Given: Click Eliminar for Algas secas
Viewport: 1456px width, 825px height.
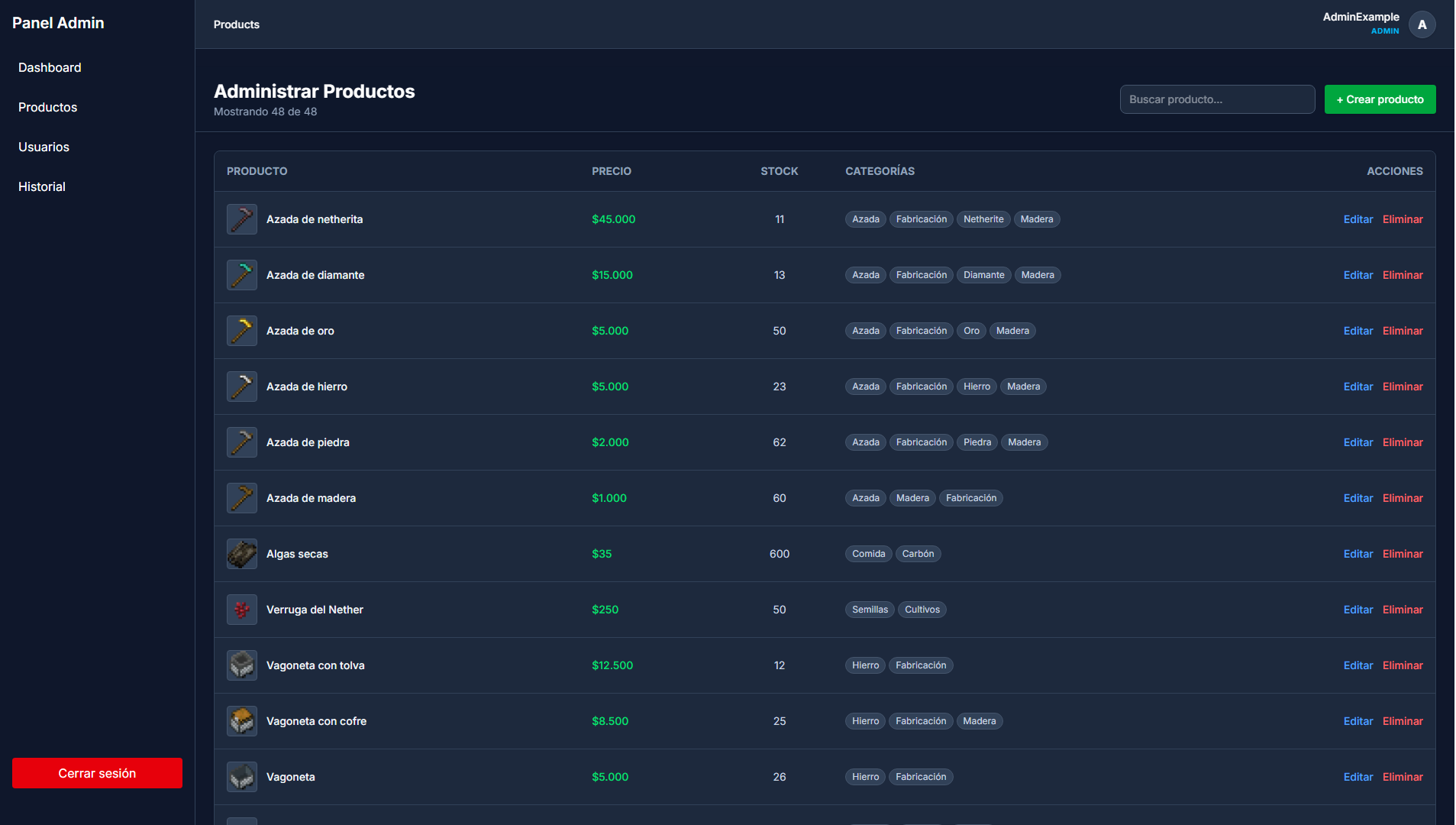Looking at the screenshot, I should (x=1403, y=554).
